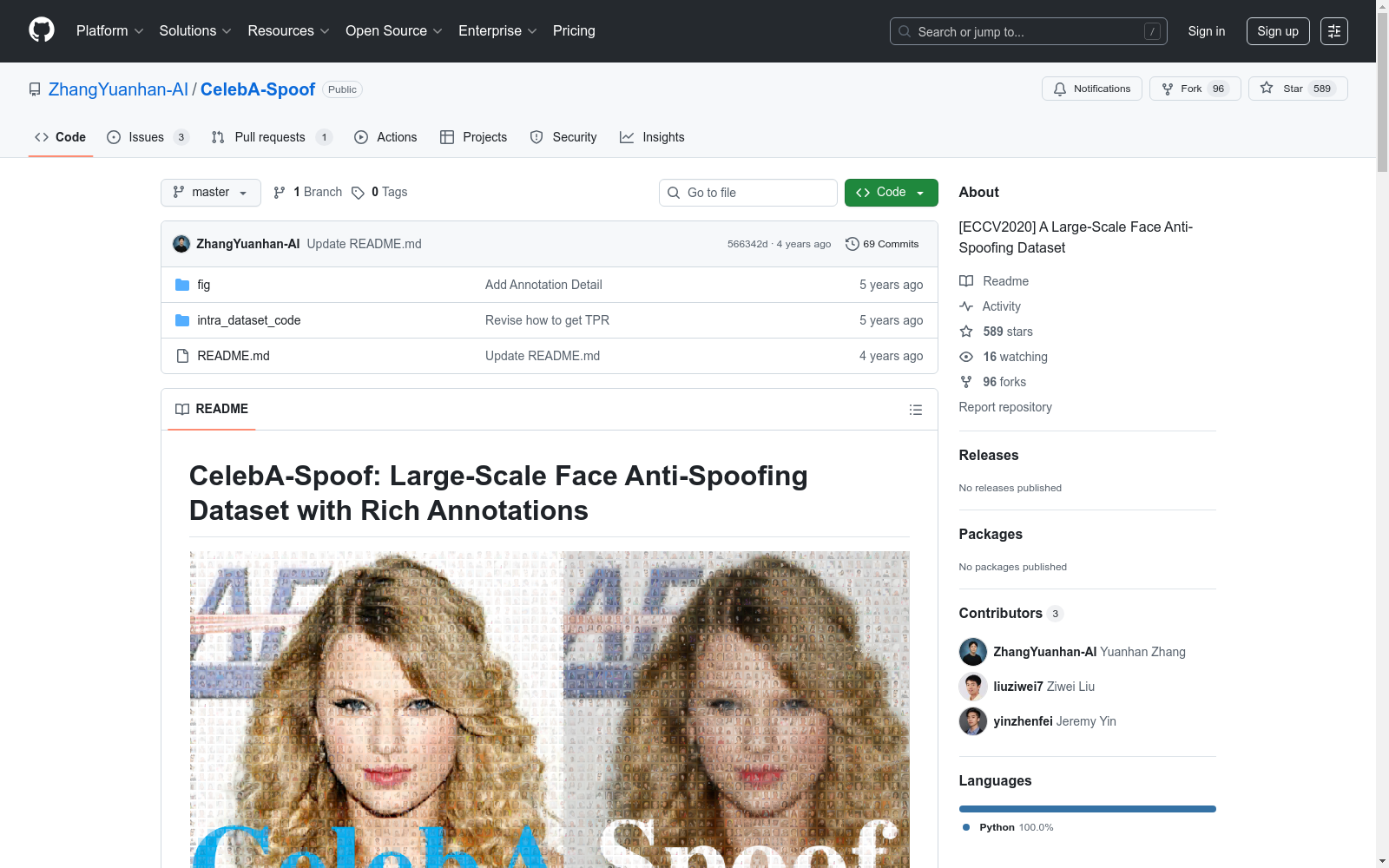Open the Security tab

pyautogui.click(x=563, y=137)
